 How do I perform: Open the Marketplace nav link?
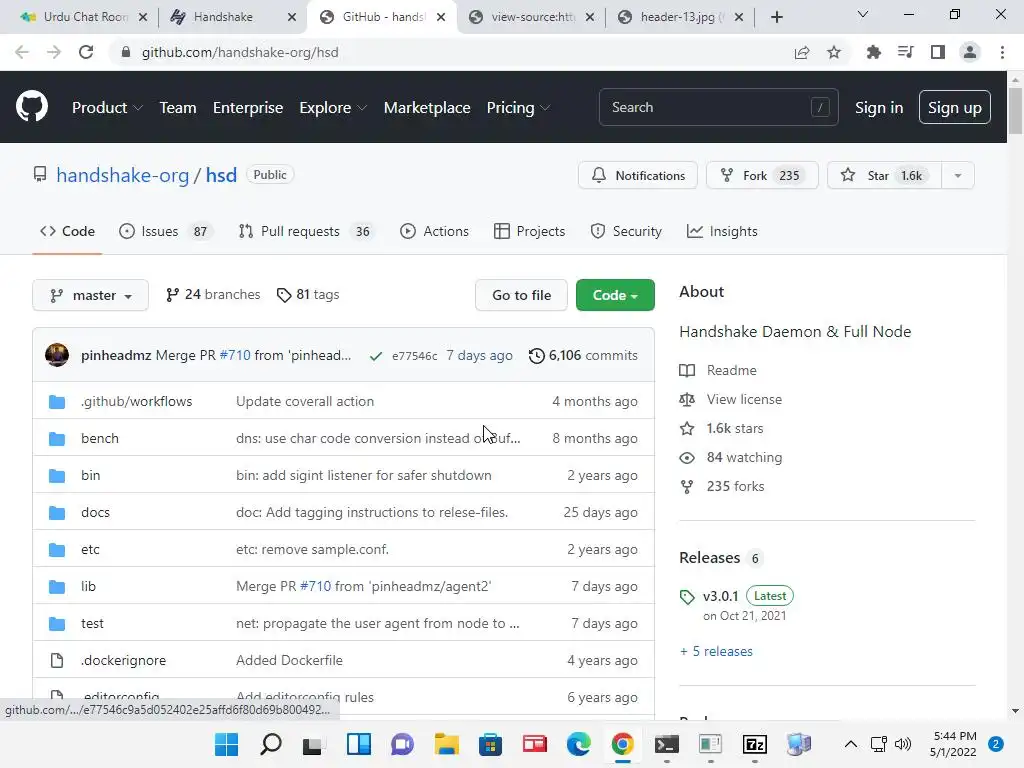(x=427, y=108)
